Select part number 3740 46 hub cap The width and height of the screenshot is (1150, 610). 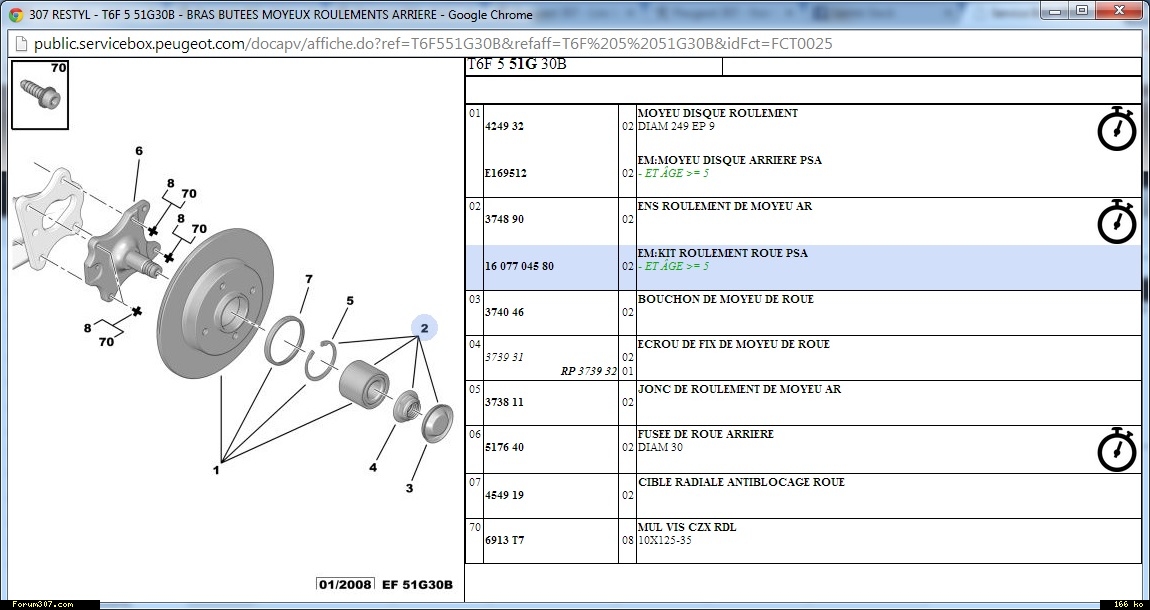[504, 312]
